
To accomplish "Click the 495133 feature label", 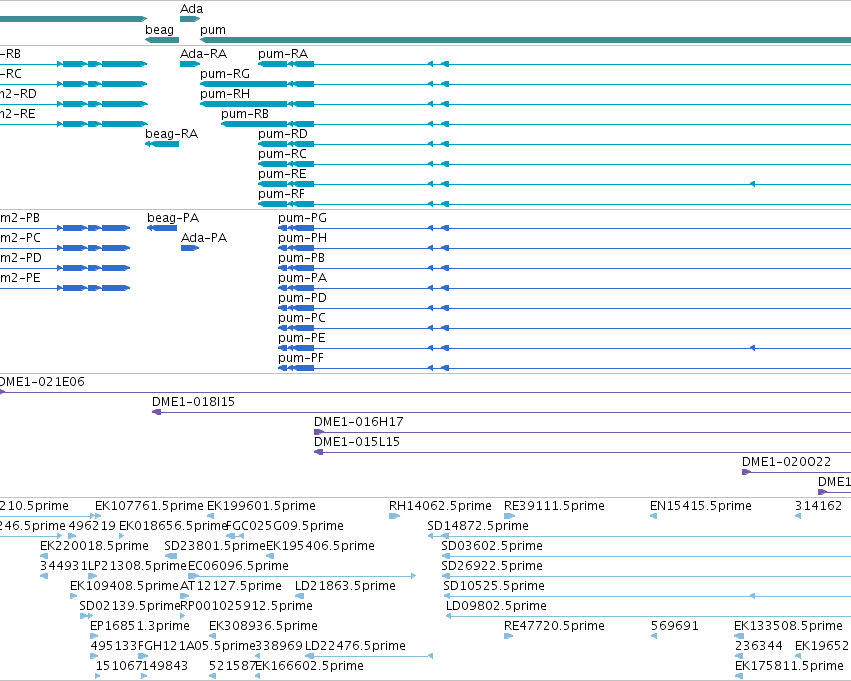I will [114, 647].
